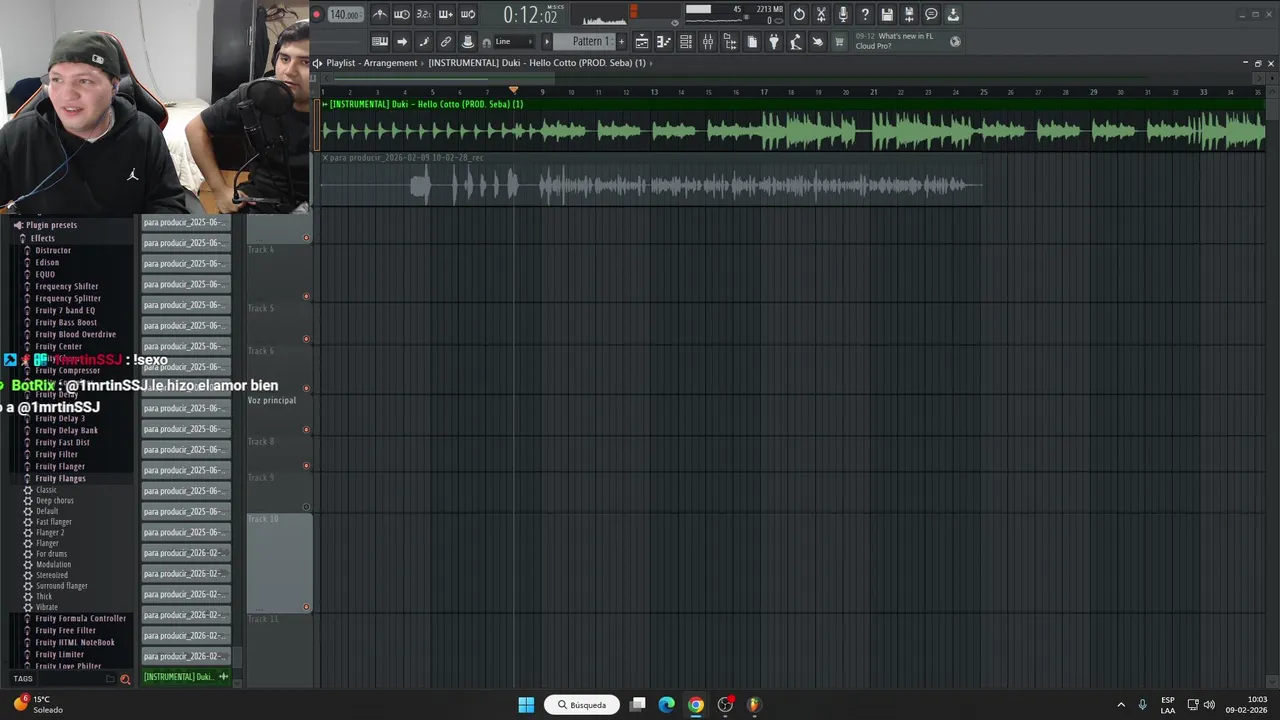Viewport: 1280px width, 720px height.
Task: Click the globe icon in news panel
Action: 955,41
